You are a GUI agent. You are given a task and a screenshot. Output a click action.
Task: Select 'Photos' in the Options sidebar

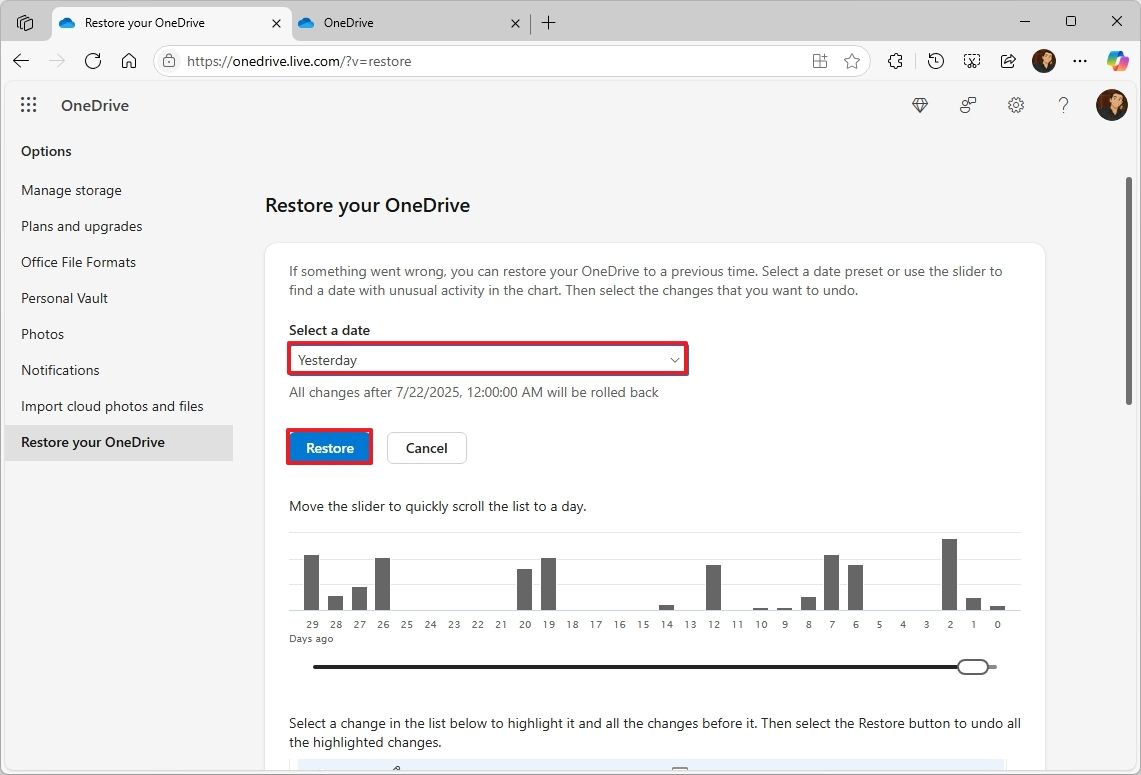[x=42, y=334]
